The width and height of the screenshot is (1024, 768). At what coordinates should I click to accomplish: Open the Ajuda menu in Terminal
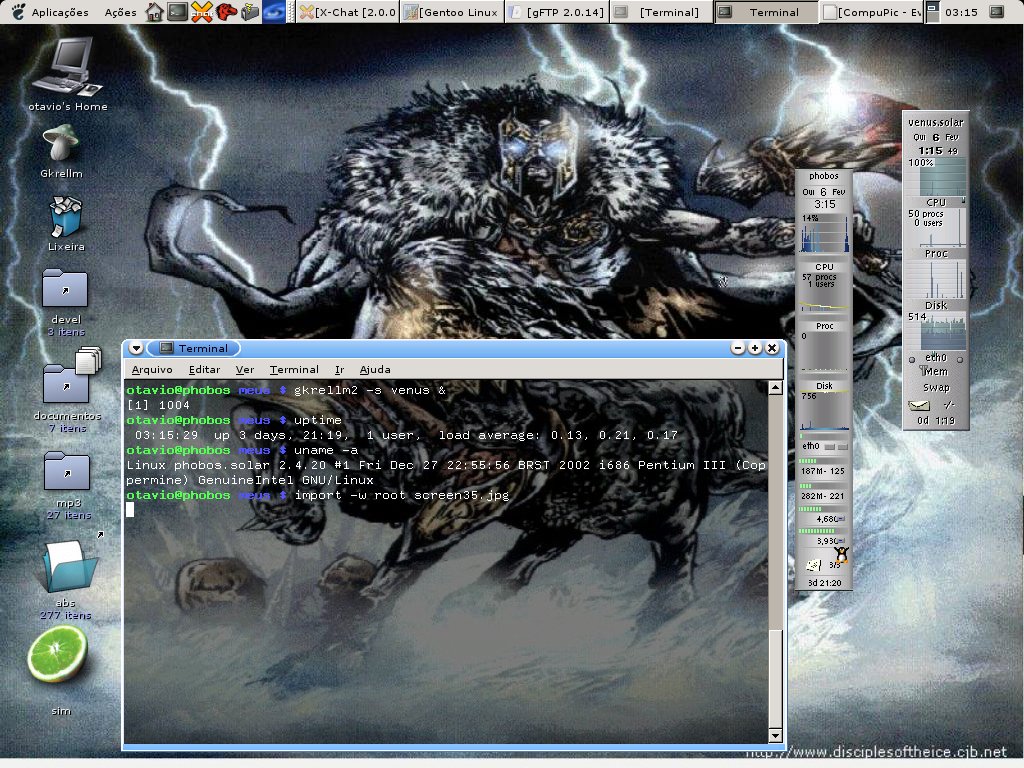(x=375, y=370)
